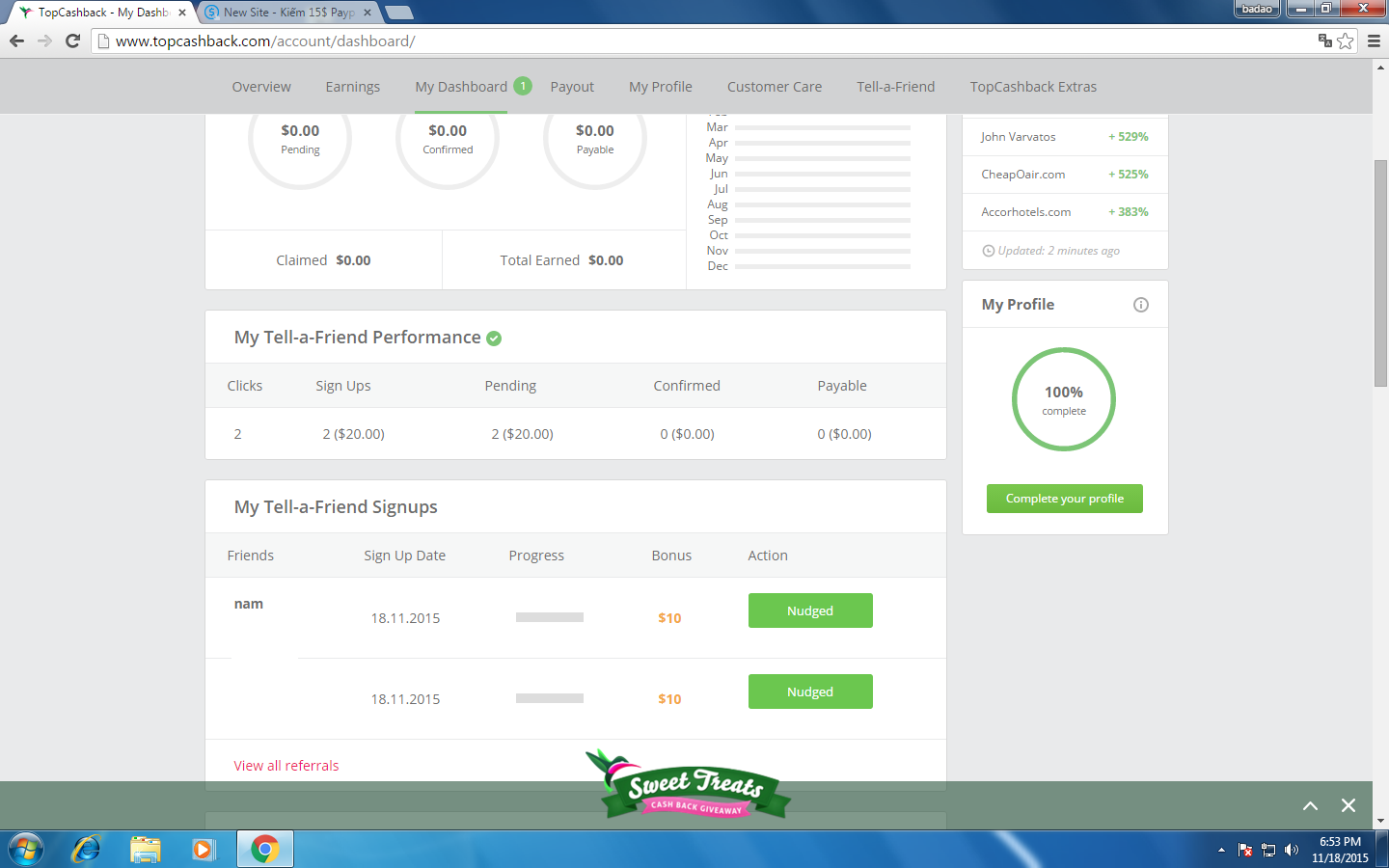This screenshot has height=868, width=1389.
Task: Go back to the previous page
Action: click(x=16, y=41)
